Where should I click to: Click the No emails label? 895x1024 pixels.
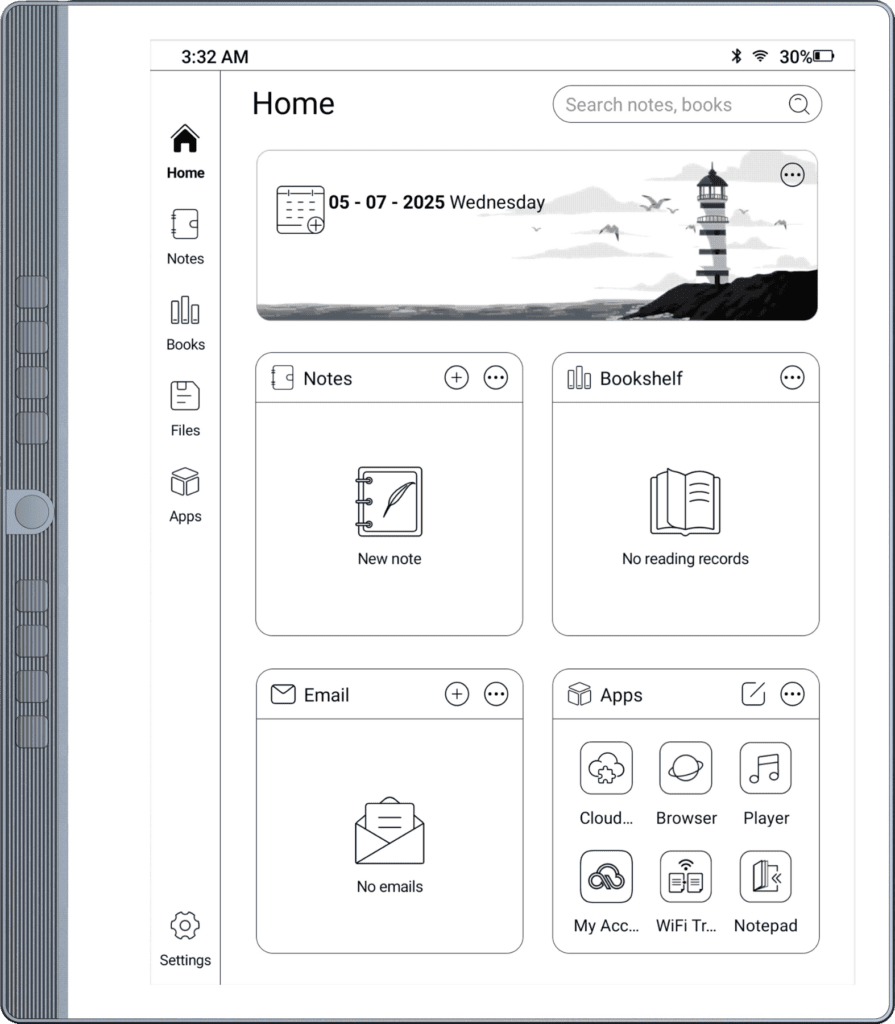click(x=389, y=886)
